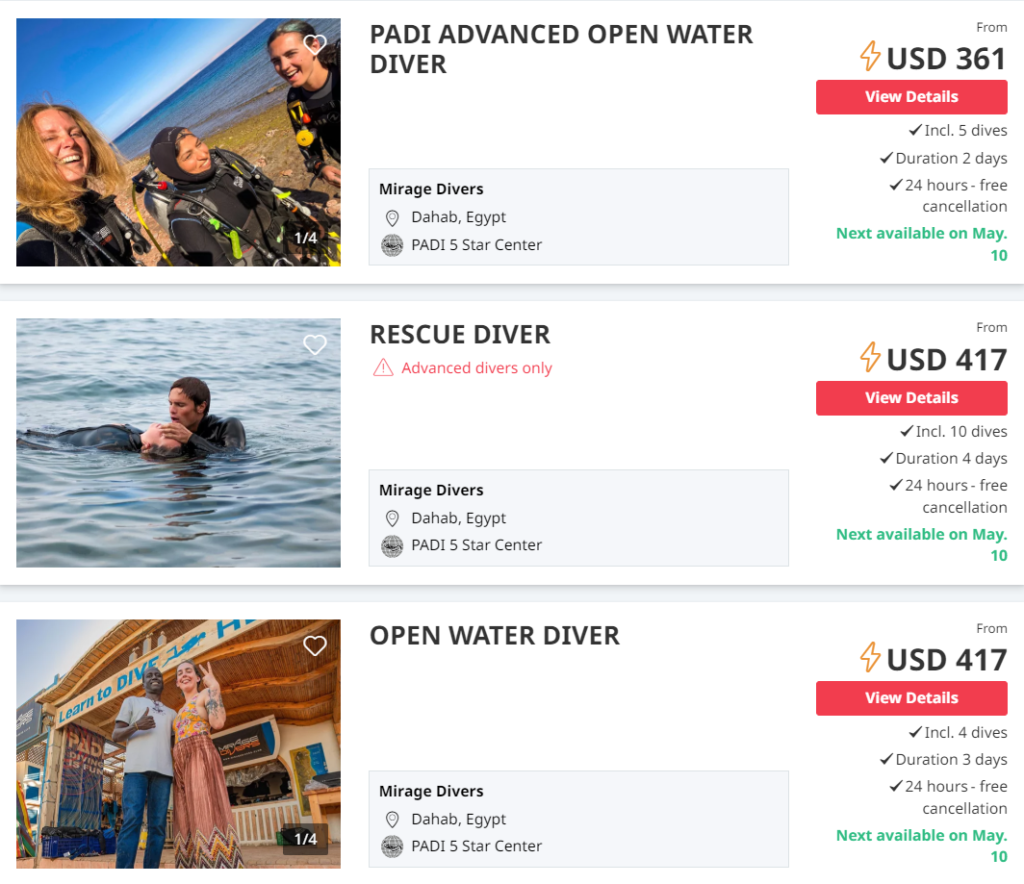
Task: Click View Details on the Rescue Diver course
Action: (x=911, y=398)
